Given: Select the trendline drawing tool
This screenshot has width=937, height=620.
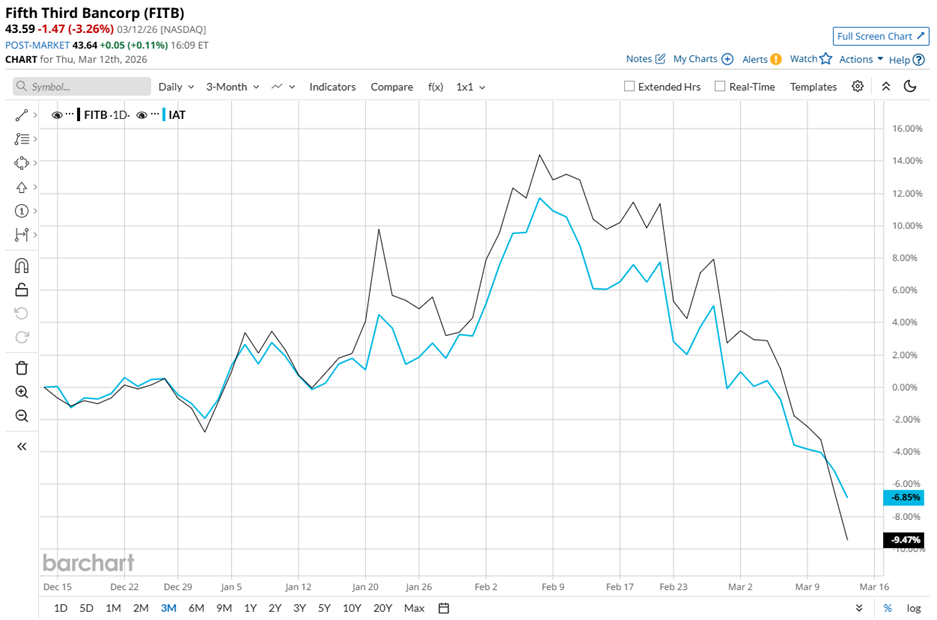Looking at the screenshot, I should coord(19,115).
